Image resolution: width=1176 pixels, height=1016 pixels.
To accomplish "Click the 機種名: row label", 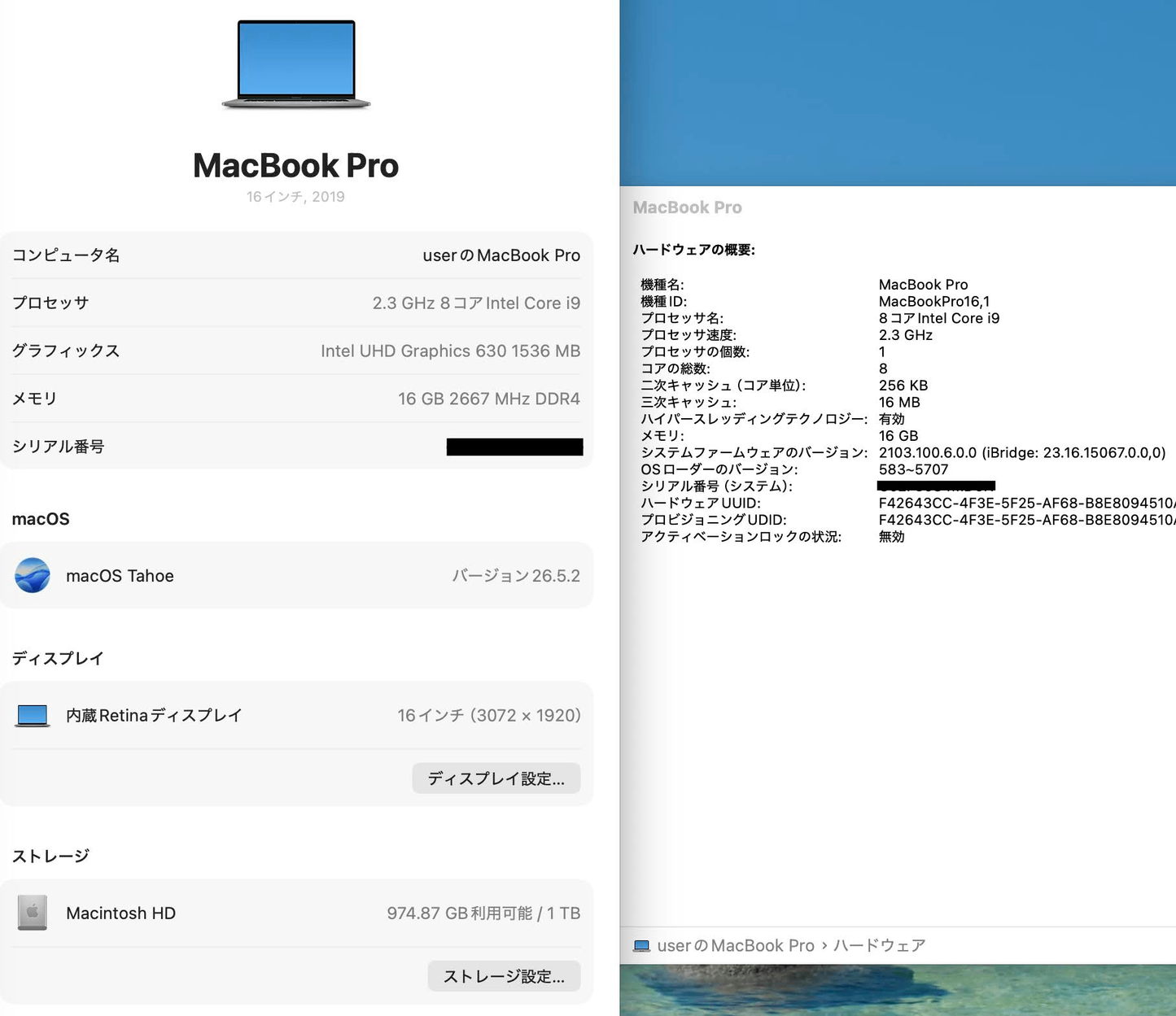I will click(662, 285).
